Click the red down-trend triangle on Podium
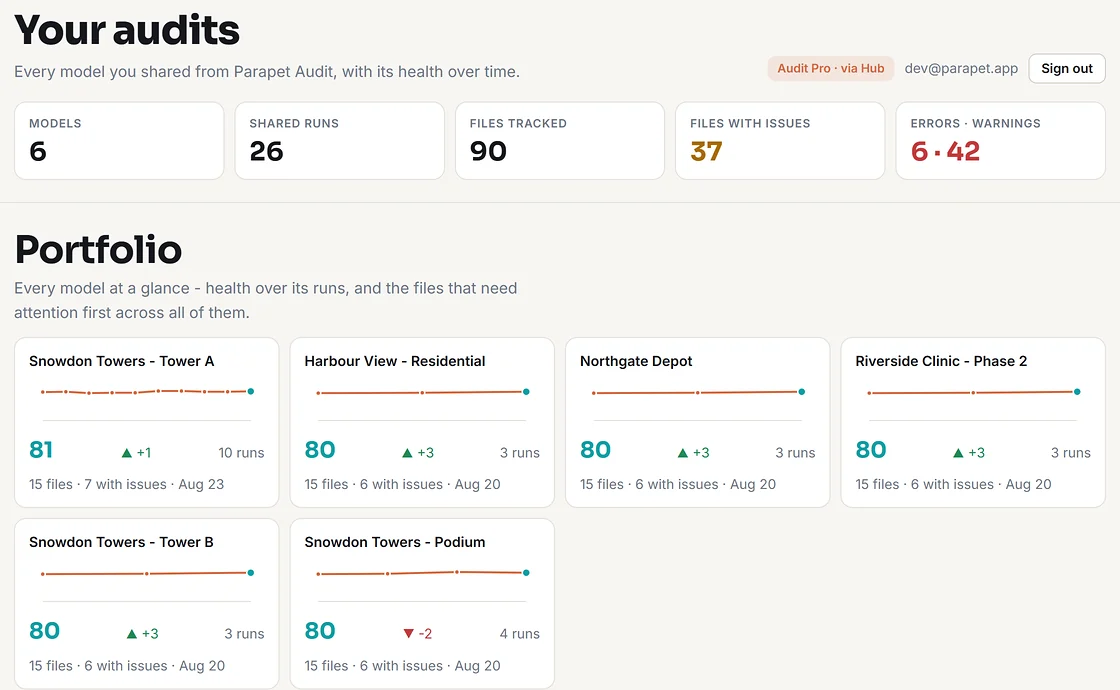This screenshot has height=690, width=1120. click(409, 634)
